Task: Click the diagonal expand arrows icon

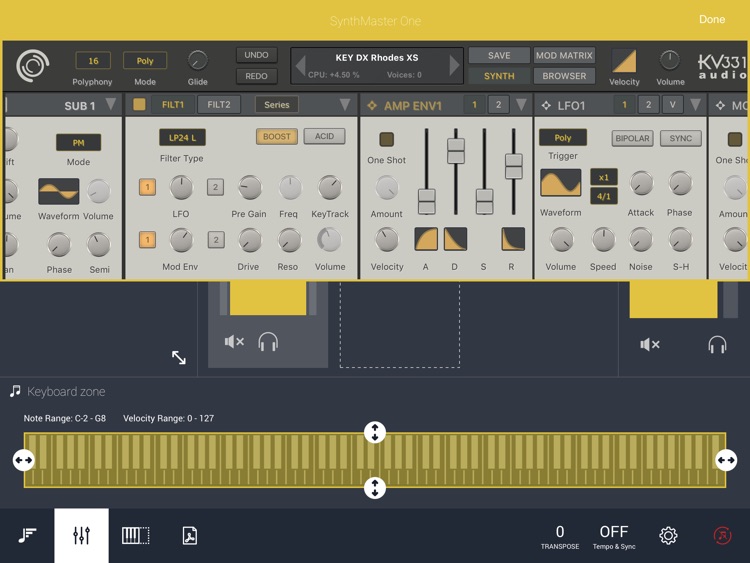Action: [x=179, y=357]
